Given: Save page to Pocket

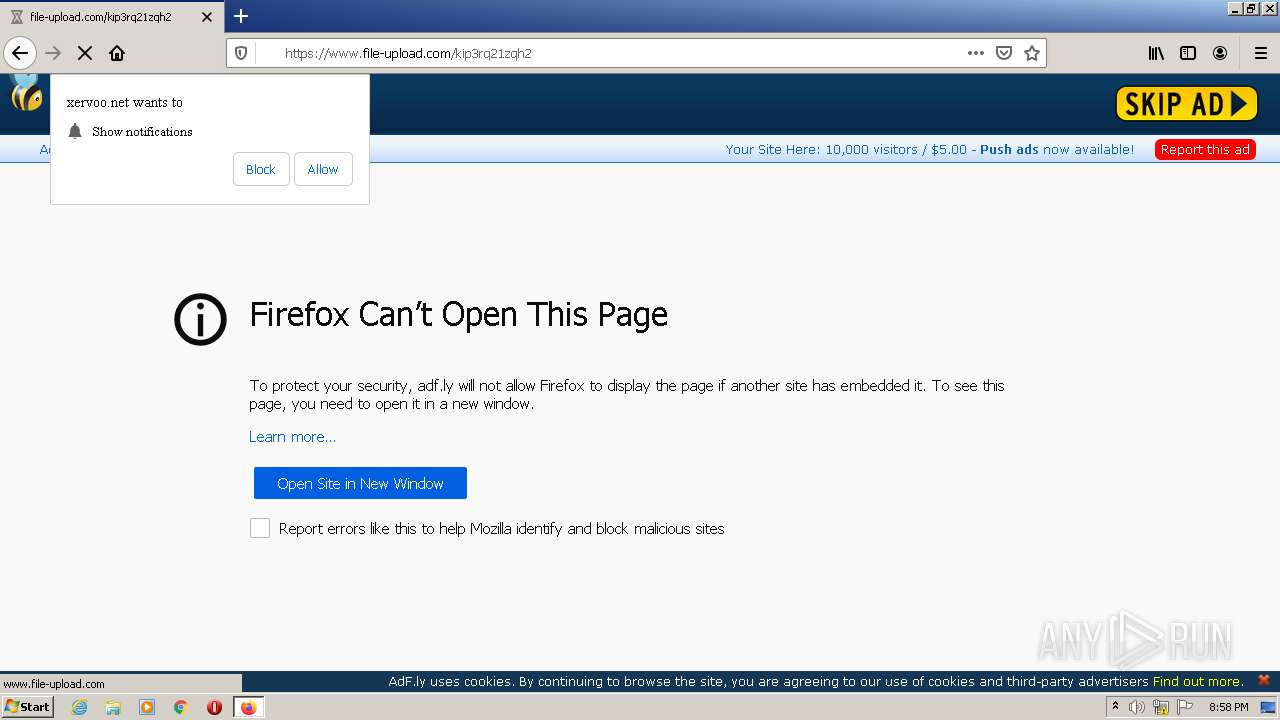Looking at the screenshot, I should point(1004,53).
